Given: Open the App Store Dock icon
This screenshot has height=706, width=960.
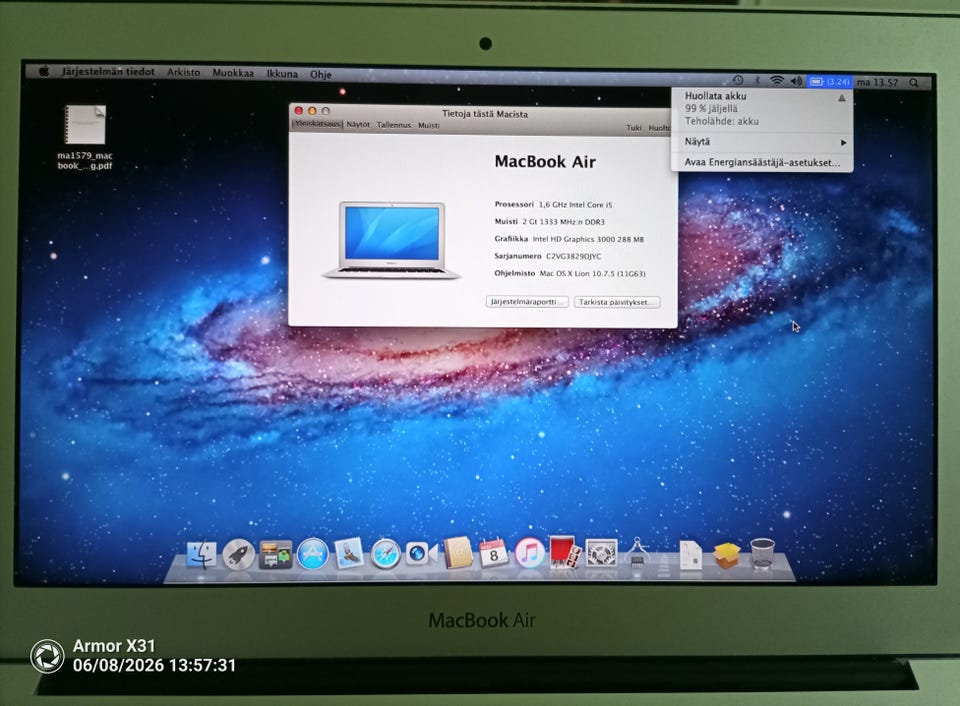Looking at the screenshot, I should [313, 554].
